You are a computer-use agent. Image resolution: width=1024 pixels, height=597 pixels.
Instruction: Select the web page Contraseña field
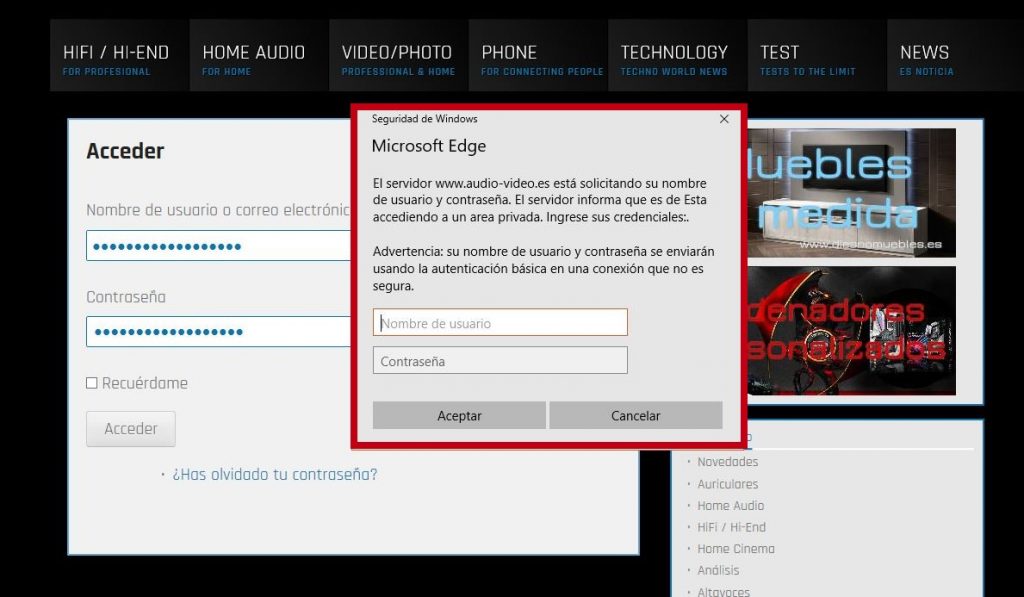219,332
